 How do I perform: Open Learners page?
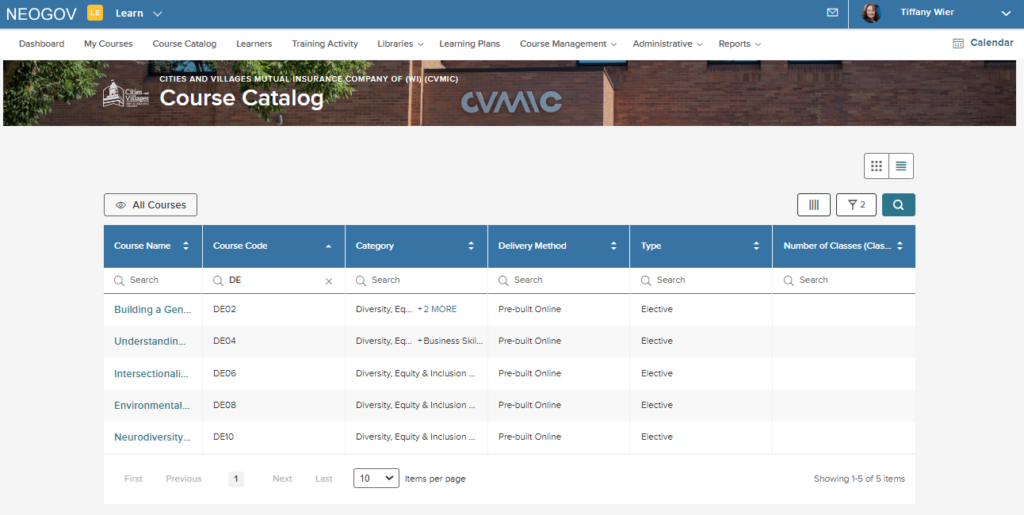click(x=254, y=44)
